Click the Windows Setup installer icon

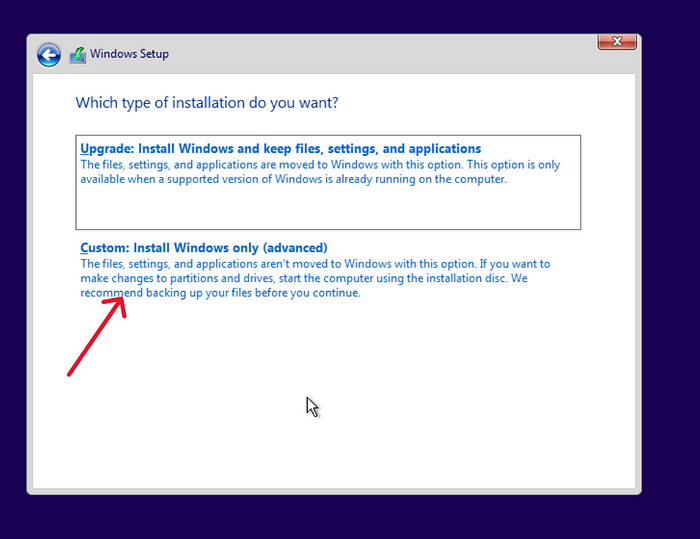pos(78,55)
